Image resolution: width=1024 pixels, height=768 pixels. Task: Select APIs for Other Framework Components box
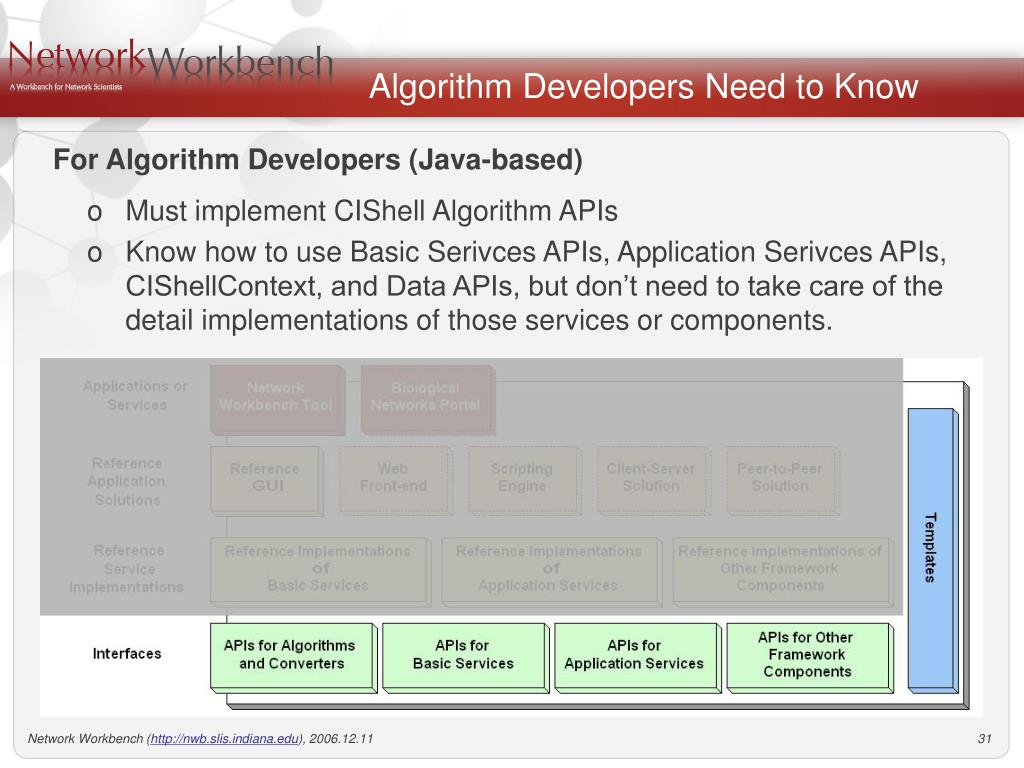[810, 658]
